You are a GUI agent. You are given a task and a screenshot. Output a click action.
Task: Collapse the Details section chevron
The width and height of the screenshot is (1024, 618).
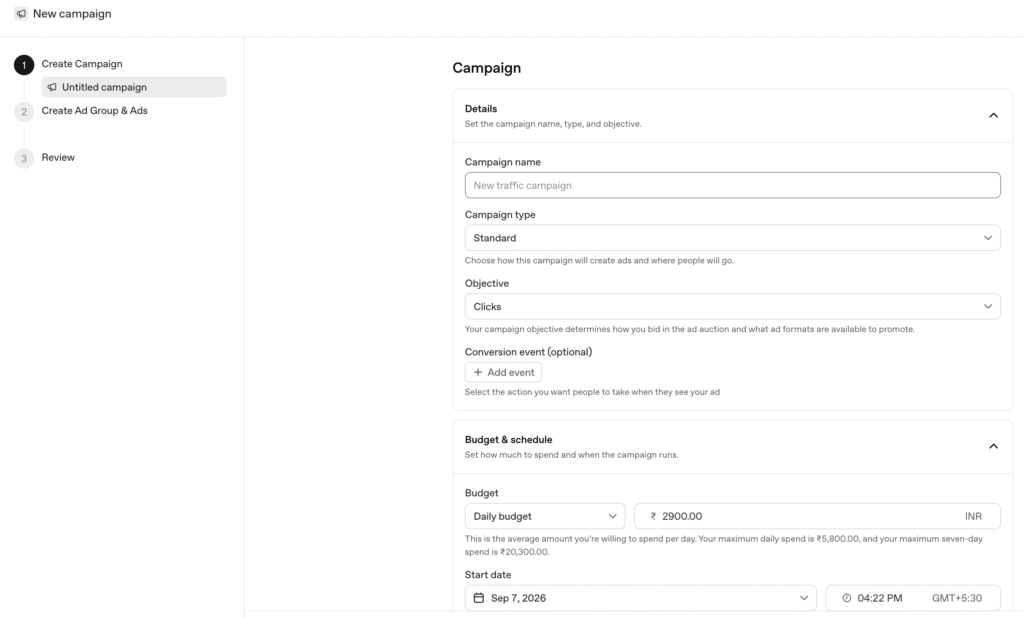[993, 116]
